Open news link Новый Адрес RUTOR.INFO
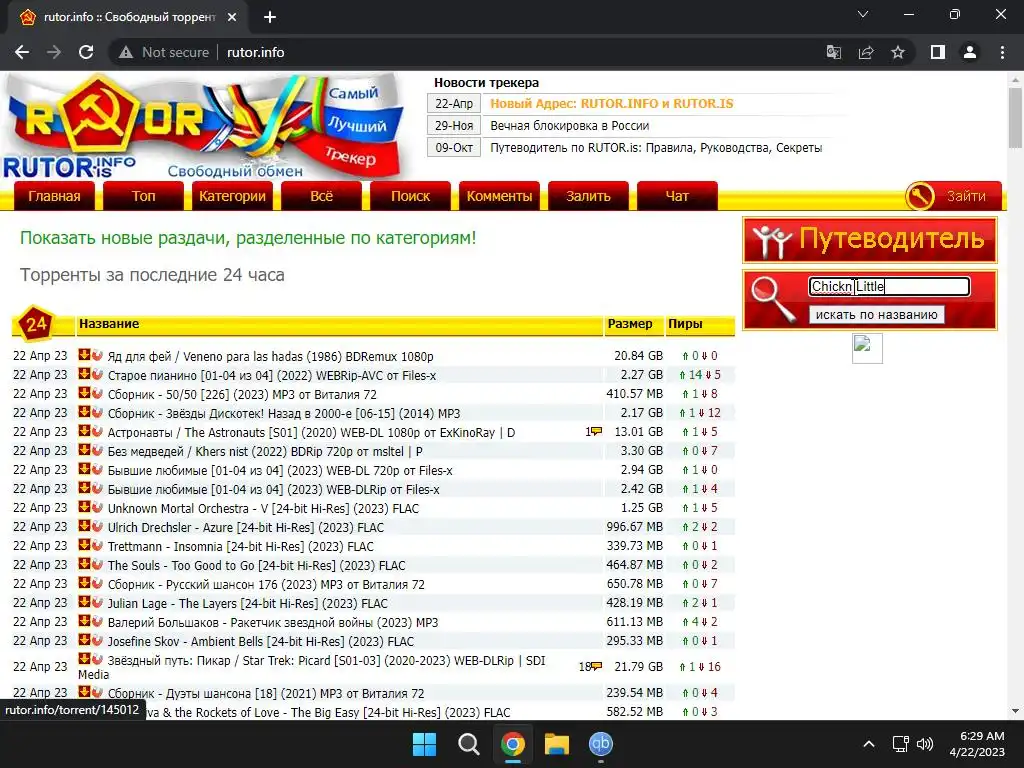 pos(612,103)
